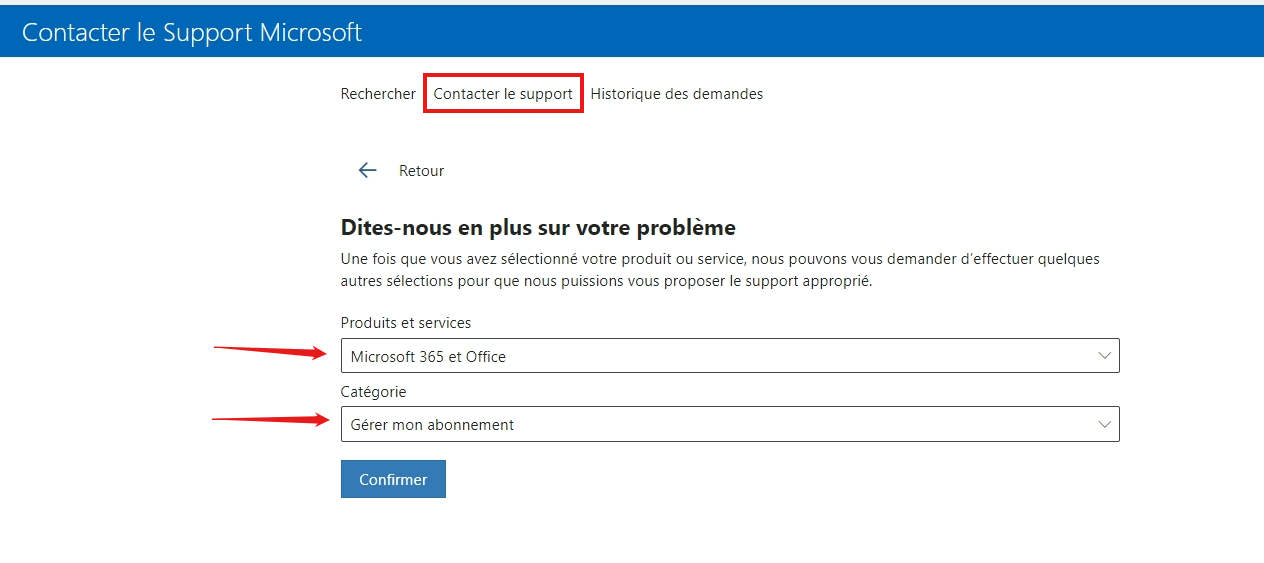
Task: Select the Contacter le support tab
Action: (503, 94)
